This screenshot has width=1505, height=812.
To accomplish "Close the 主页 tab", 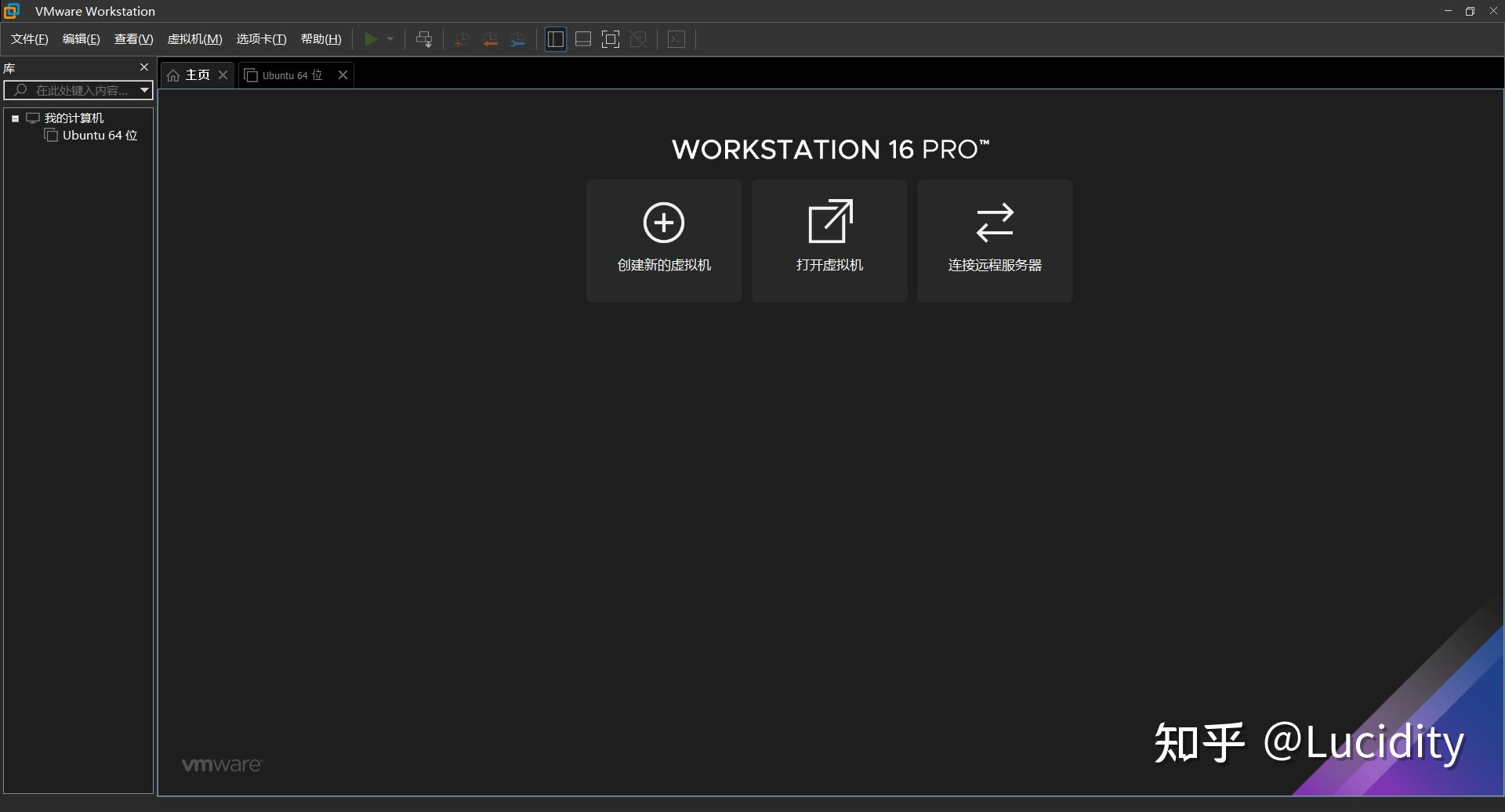I will point(223,74).
